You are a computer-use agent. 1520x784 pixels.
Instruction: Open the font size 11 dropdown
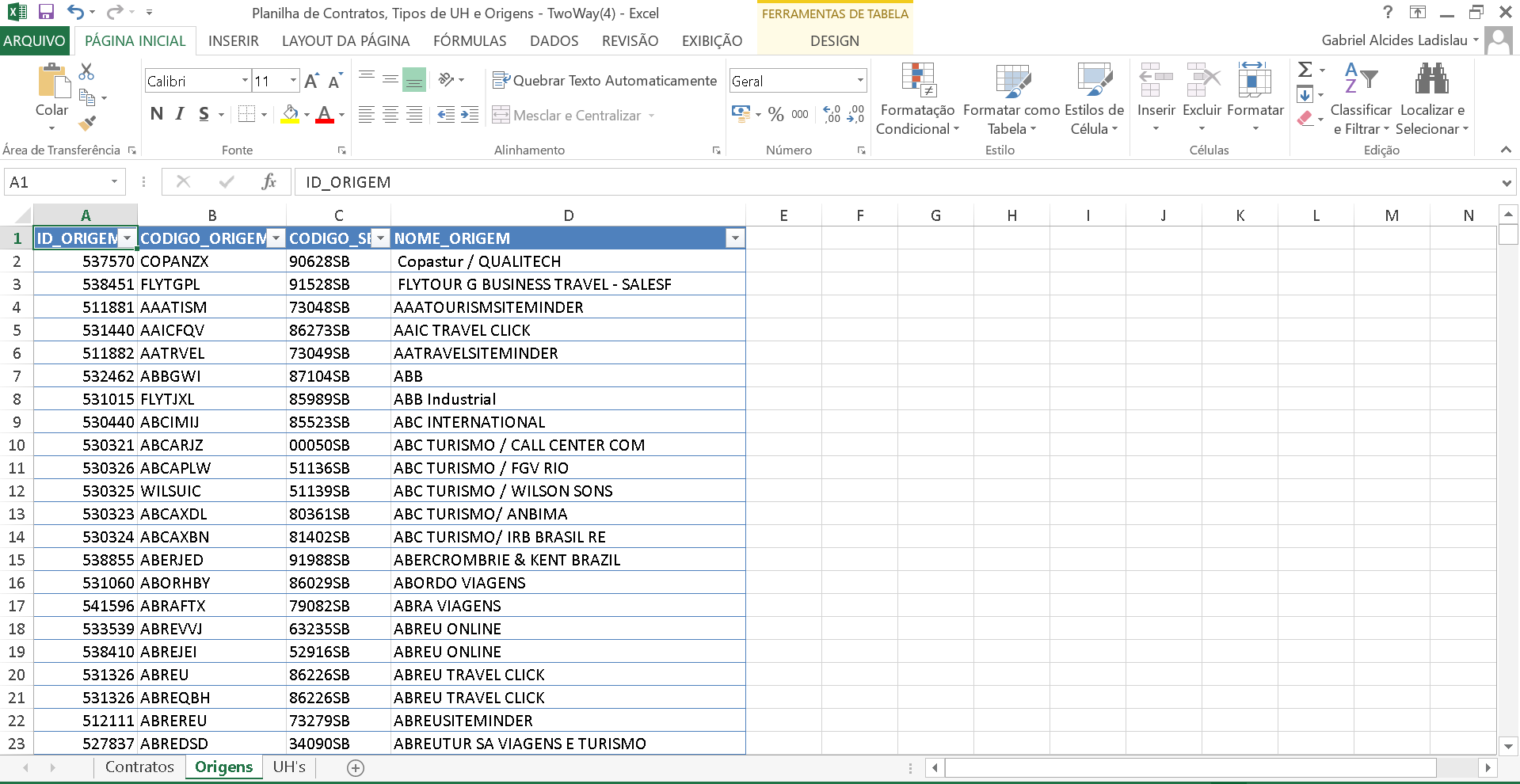point(293,81)
